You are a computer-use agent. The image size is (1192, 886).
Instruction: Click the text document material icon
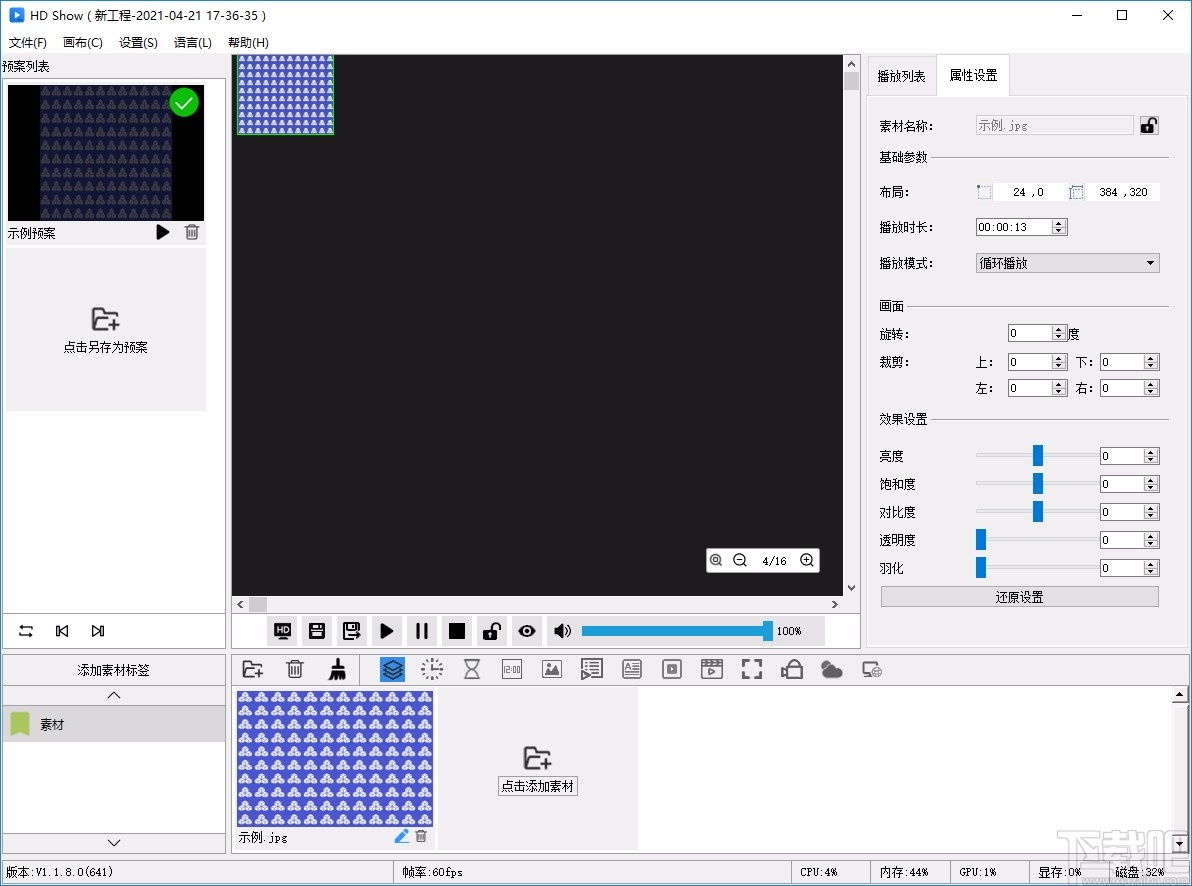pyautogui.click(x=632, y=669)
